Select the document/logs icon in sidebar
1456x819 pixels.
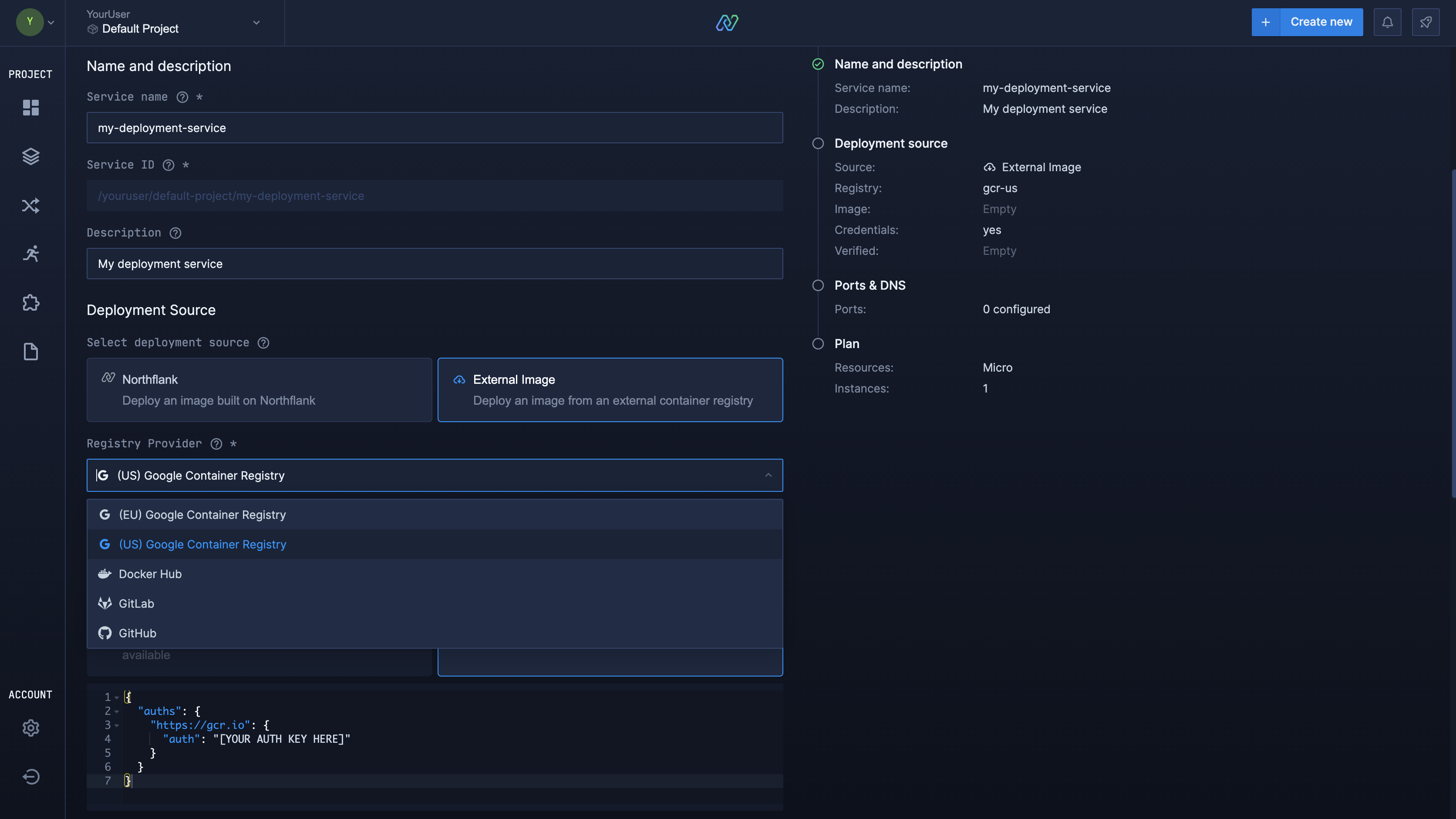pos(30,353)
